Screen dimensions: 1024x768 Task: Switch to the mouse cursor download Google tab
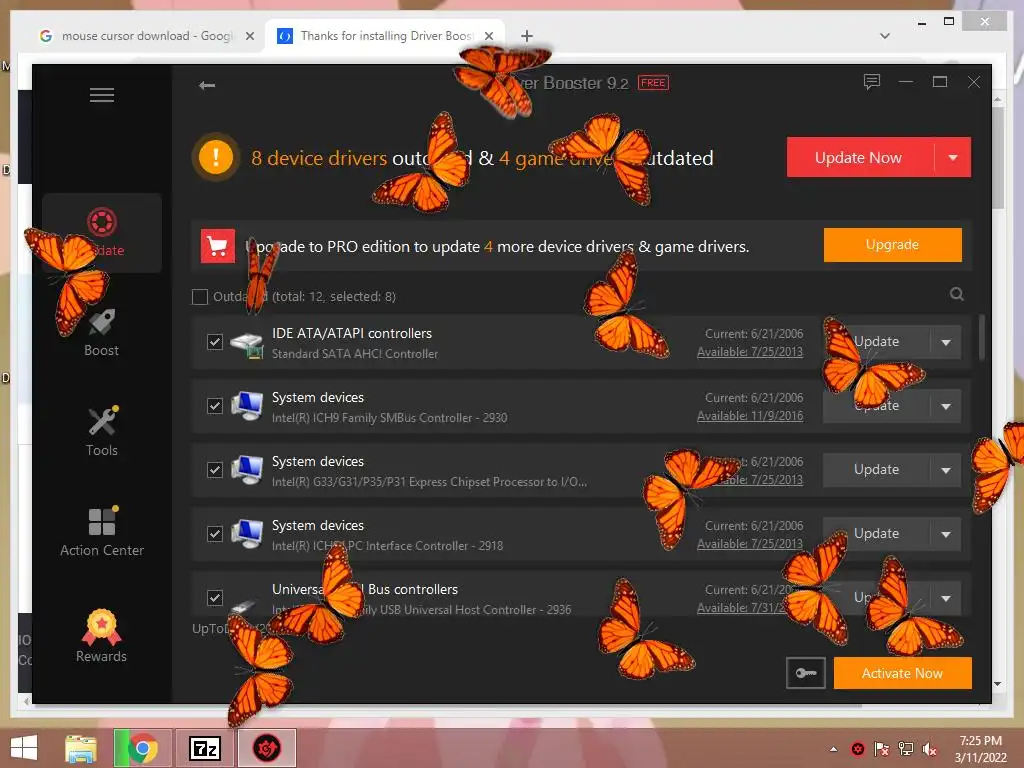(x=146, y=36)
